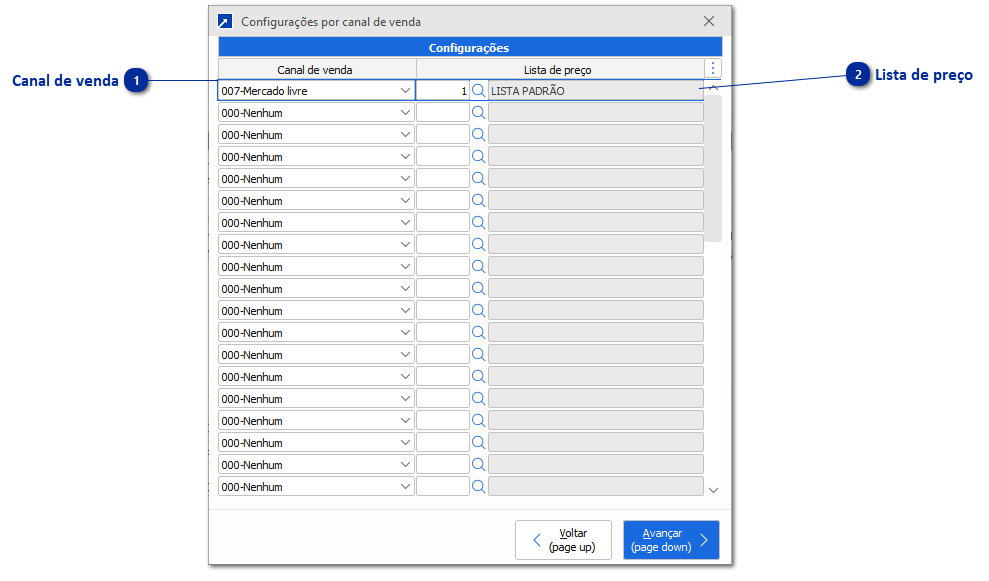Click the annotation marker number 2

pyautogui.click(x=857, y=75)
